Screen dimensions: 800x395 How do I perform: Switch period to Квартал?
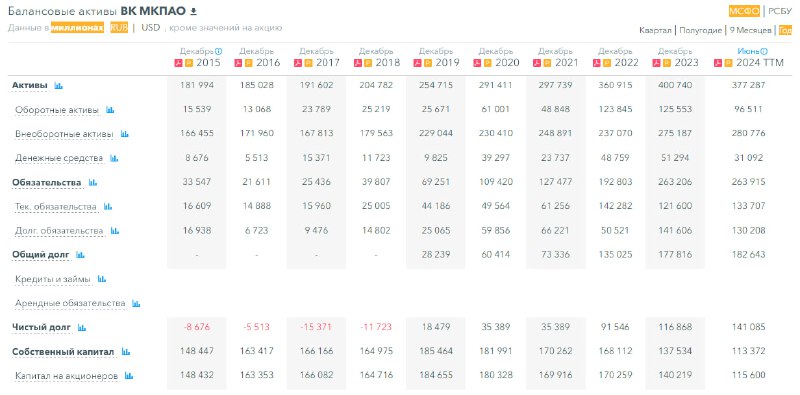click(655, 31)
